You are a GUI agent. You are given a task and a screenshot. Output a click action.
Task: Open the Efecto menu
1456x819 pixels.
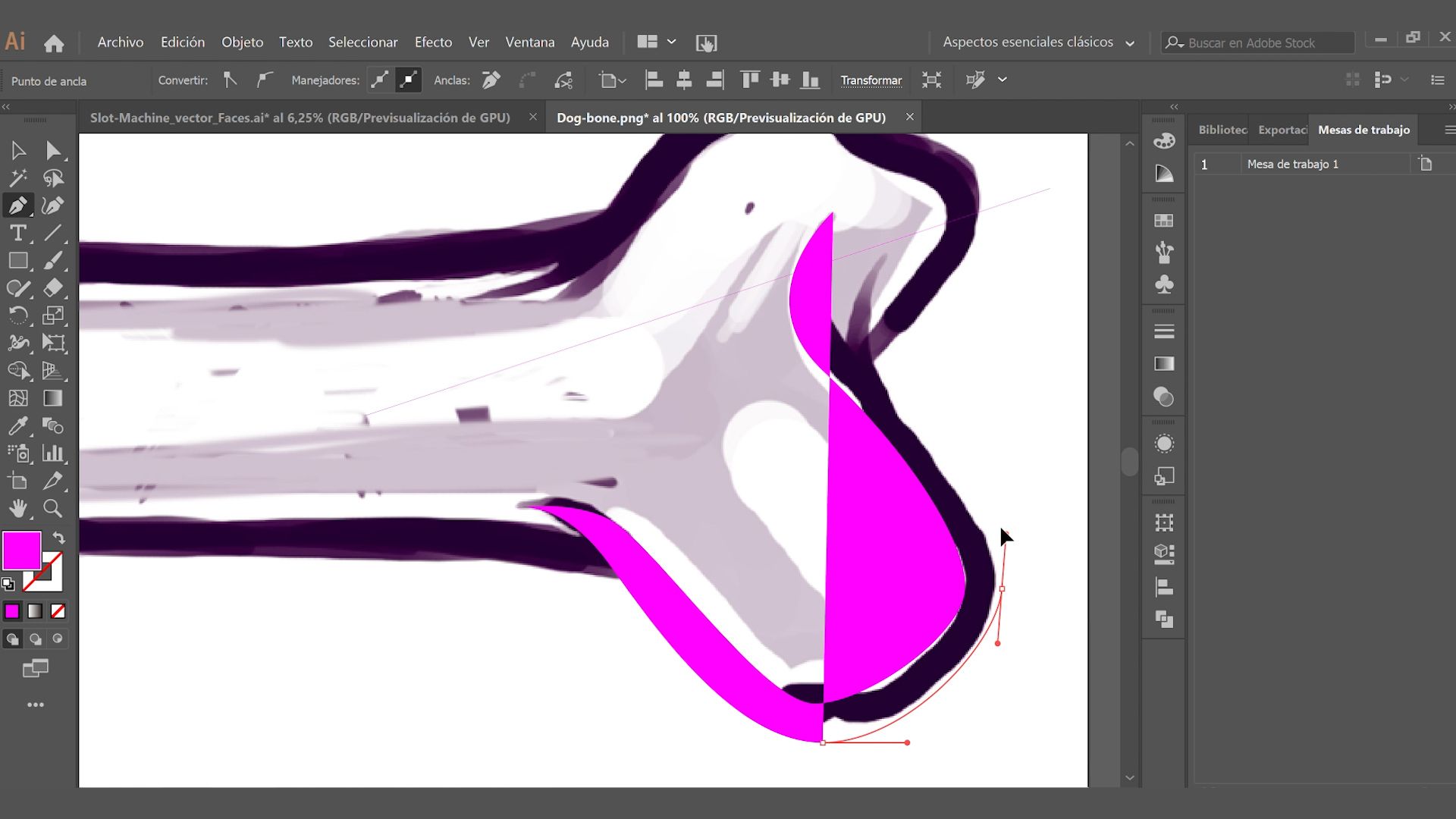(434, 42)
